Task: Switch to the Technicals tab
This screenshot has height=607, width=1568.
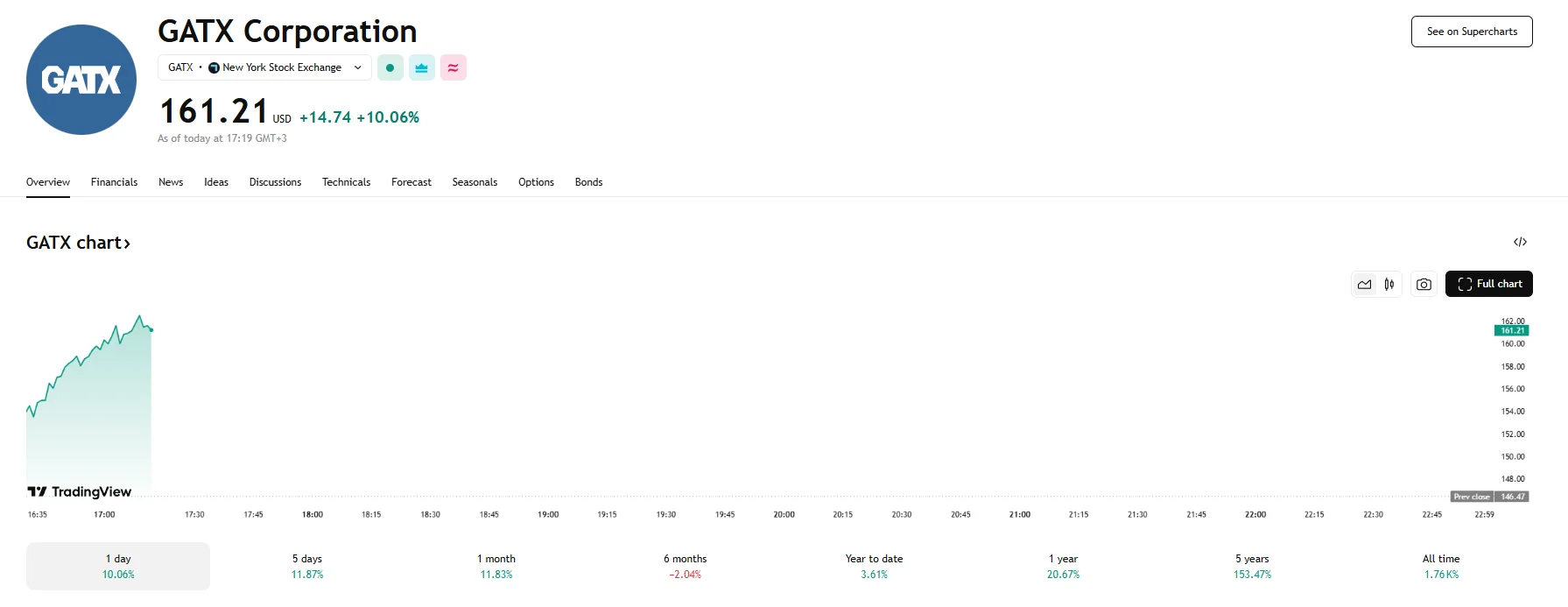Action: [x=346, y=182]
